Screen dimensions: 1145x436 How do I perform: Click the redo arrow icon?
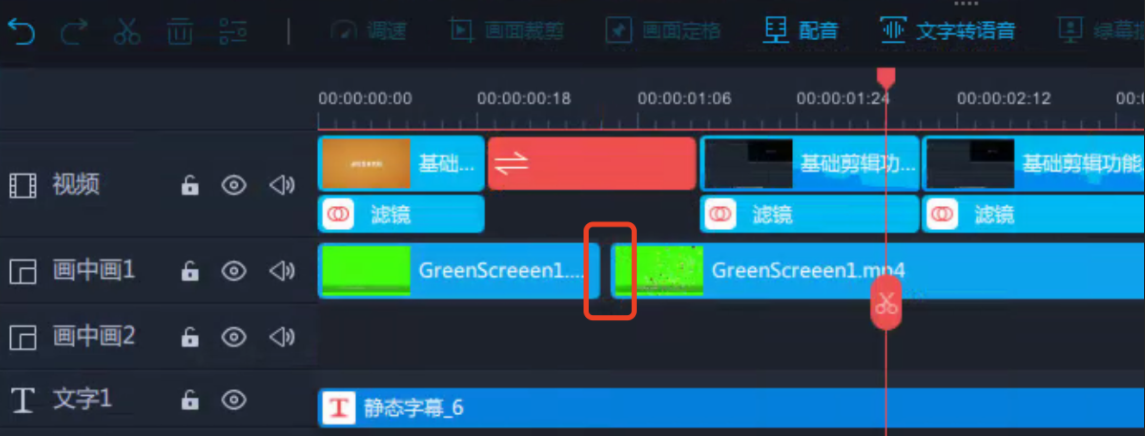74,31
